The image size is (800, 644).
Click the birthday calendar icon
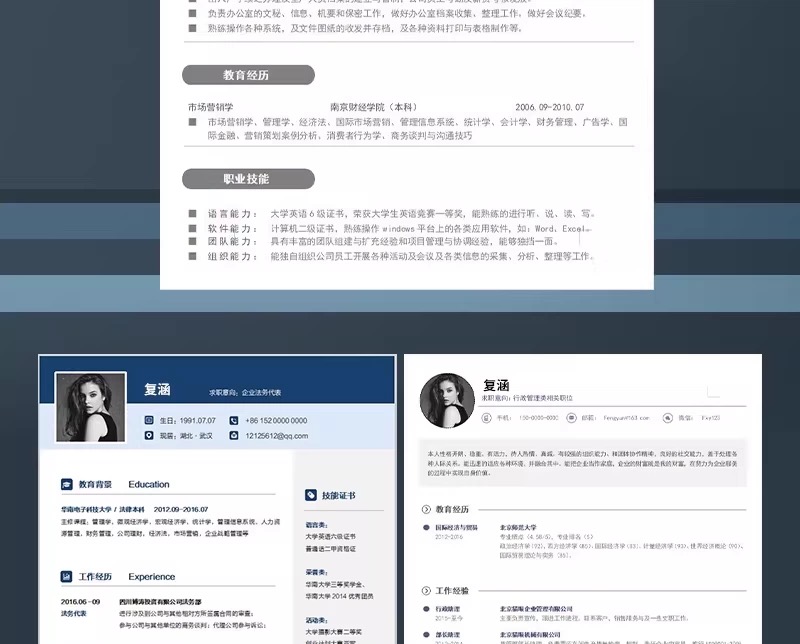(x=149, y=420)
